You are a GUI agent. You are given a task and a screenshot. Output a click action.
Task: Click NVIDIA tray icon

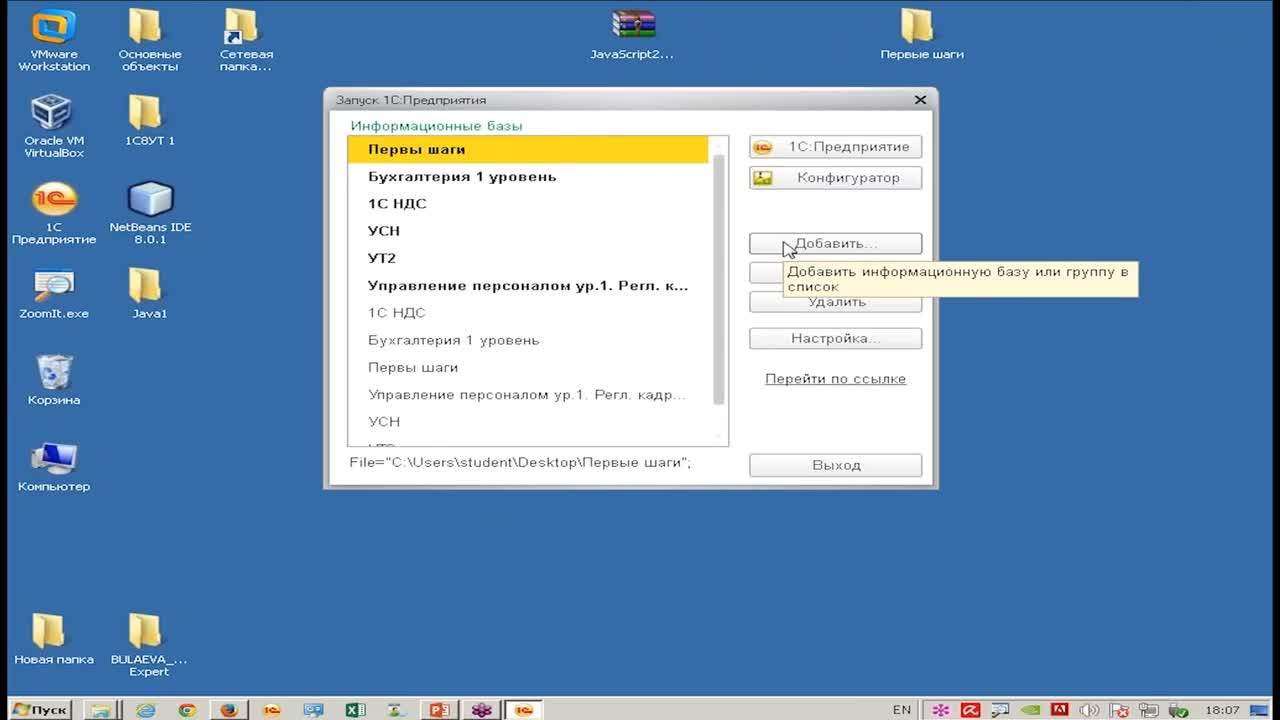click(x=1031, y=710)
